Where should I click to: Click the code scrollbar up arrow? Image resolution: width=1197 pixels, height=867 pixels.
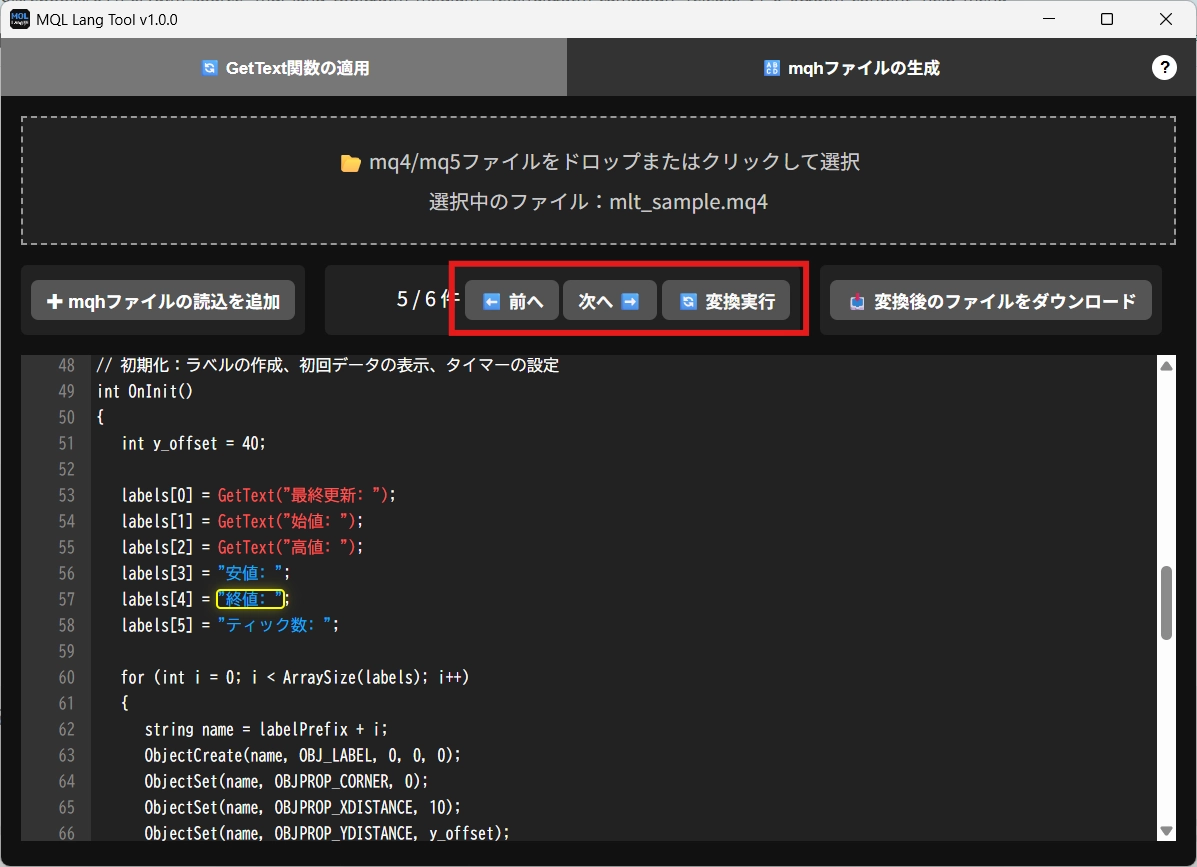point(1166,367)
